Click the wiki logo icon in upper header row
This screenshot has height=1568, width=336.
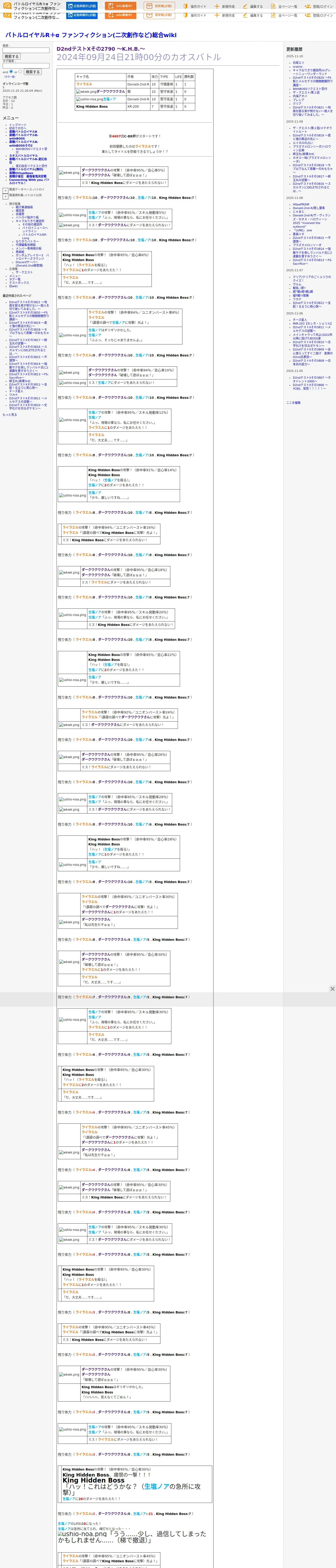tap(7, 6)
